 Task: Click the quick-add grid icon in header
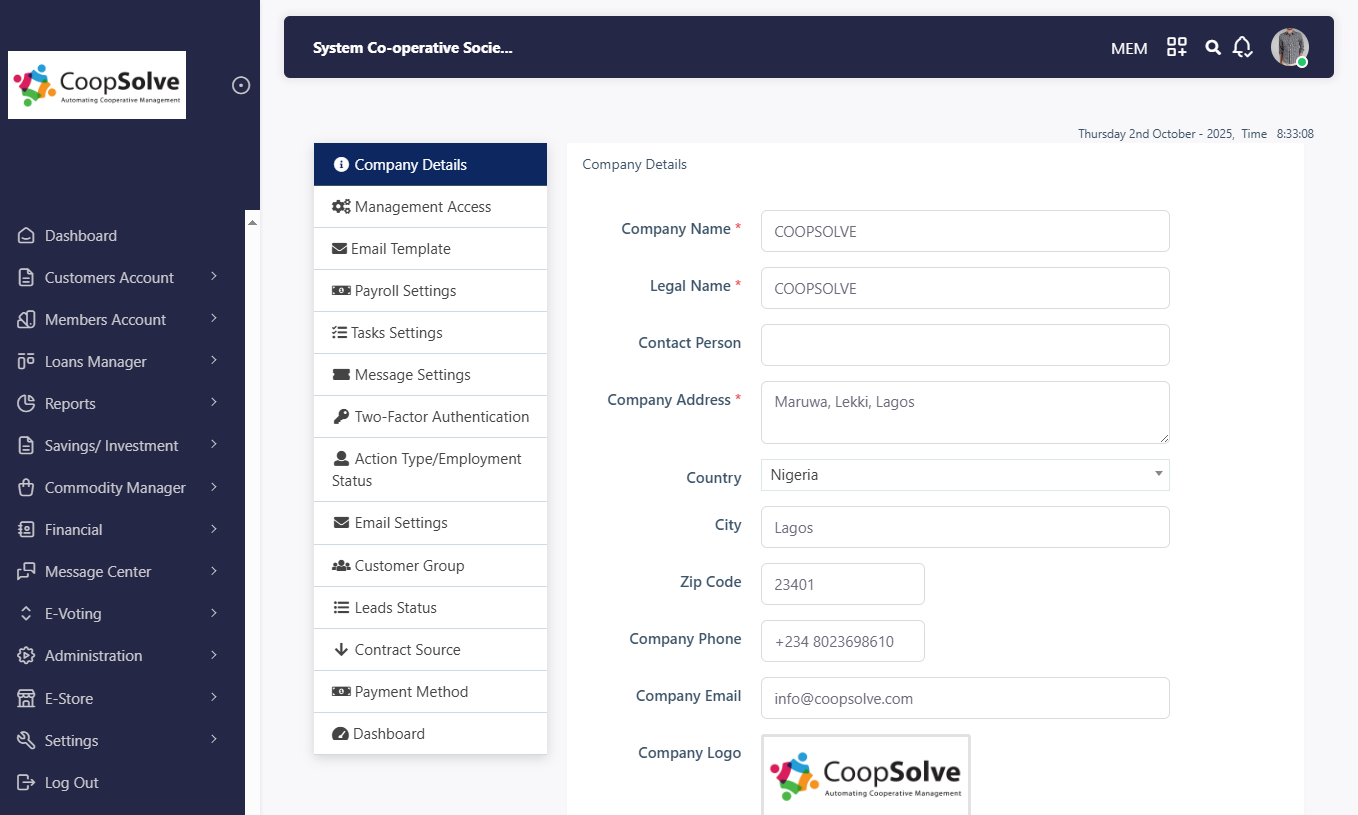(x=1177, y=47)
